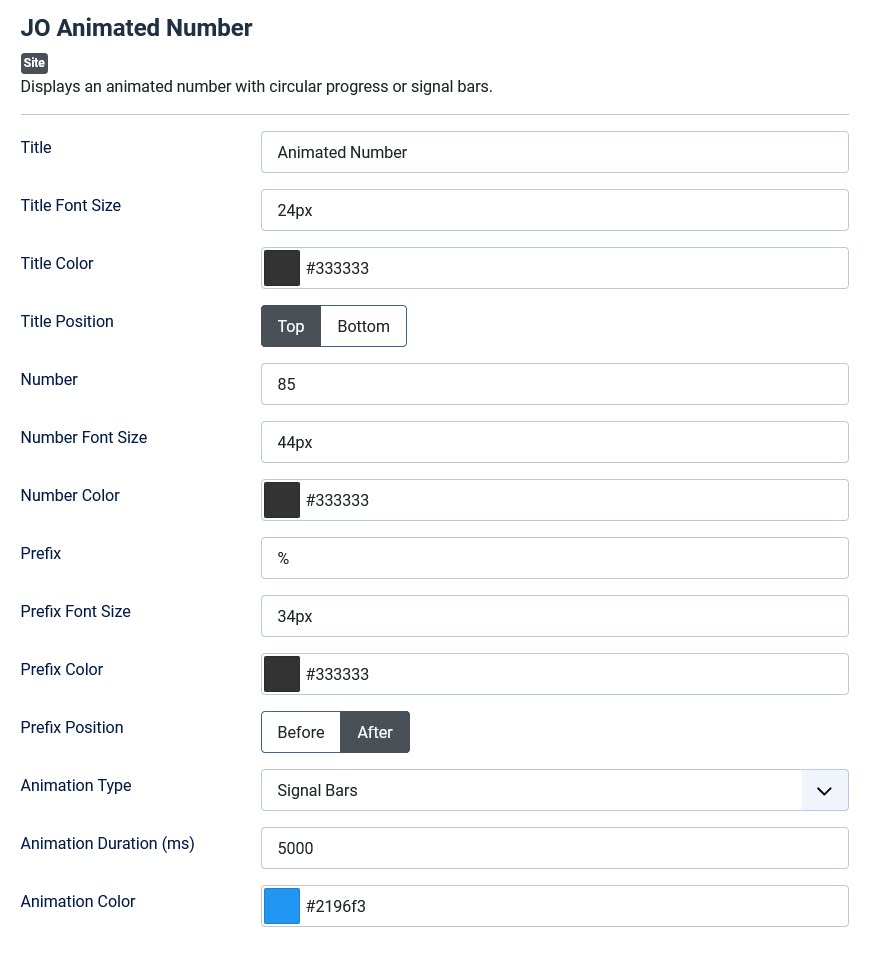The width and height of the screenshot is (872, 960).
Task: Click the Title text field
Action: 554,152
